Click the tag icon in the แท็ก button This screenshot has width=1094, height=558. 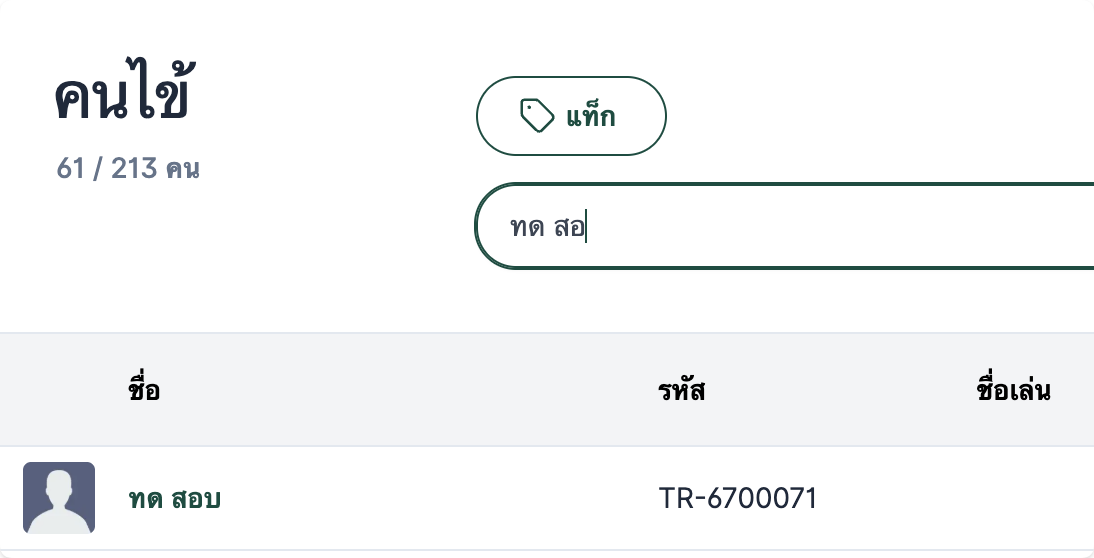click(x=537, y=116)
